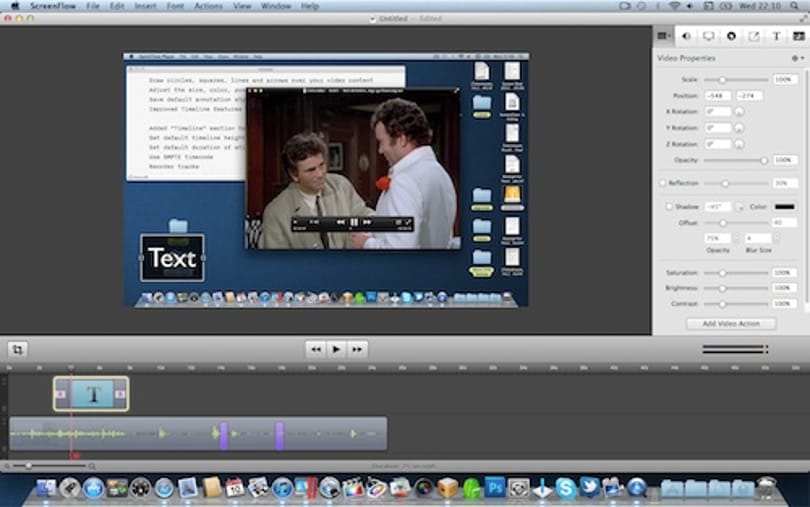Click the timeline zoom-in magnifier icon
810x507 pixels.
(x=92, y=466)
